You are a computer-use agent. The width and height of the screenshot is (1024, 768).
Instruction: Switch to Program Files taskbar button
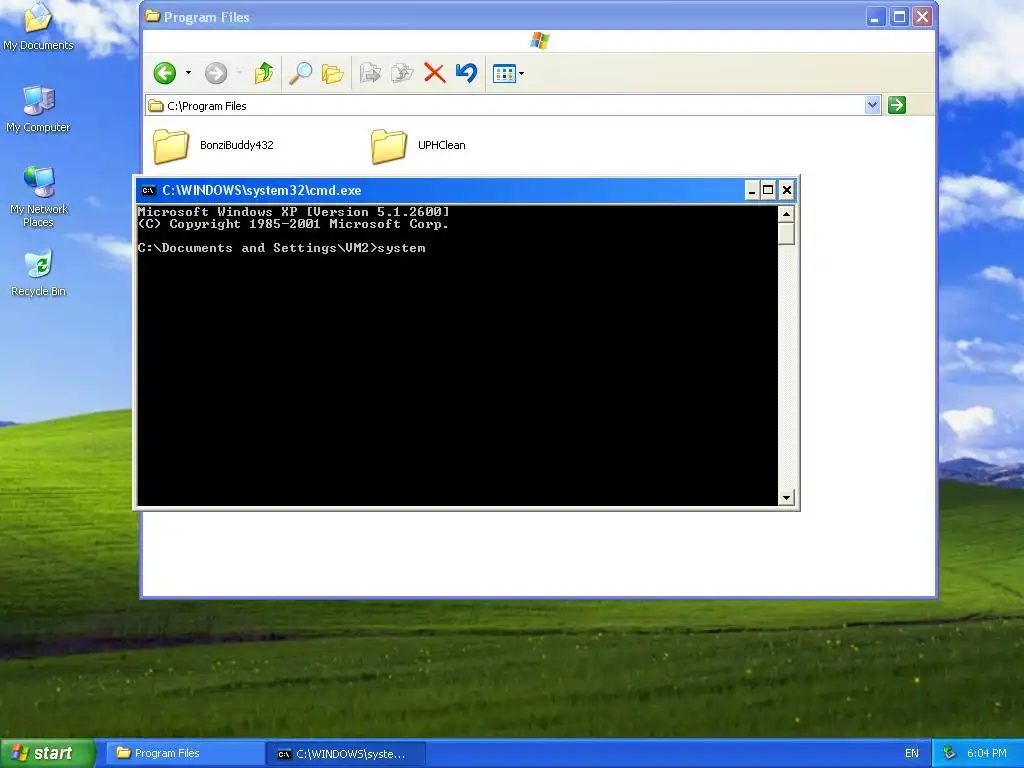[x=185, y=754]
